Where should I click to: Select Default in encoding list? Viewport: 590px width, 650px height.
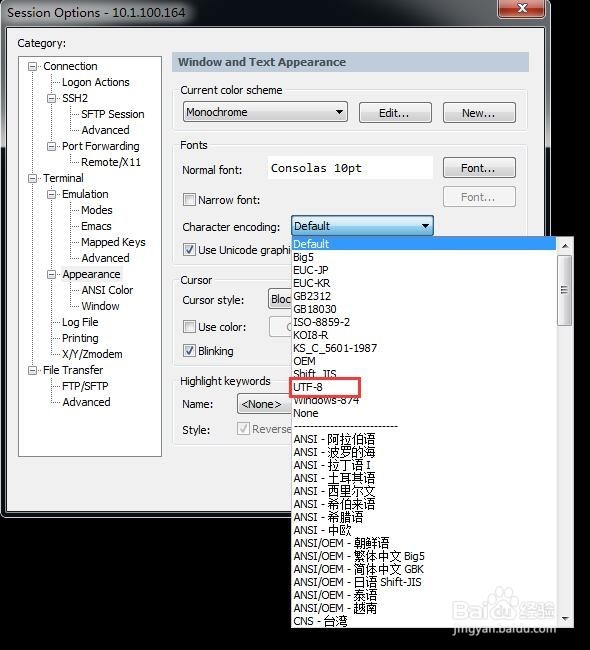pos(424,244)
